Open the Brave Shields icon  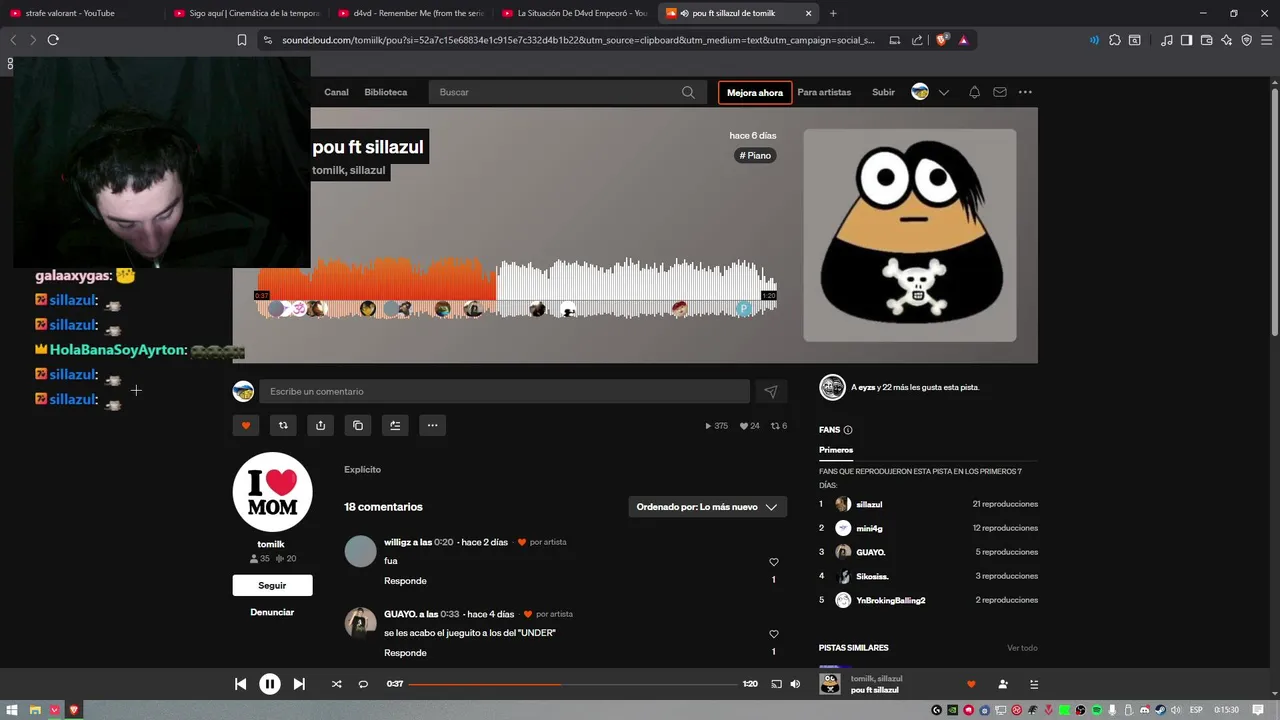[941, 40]
